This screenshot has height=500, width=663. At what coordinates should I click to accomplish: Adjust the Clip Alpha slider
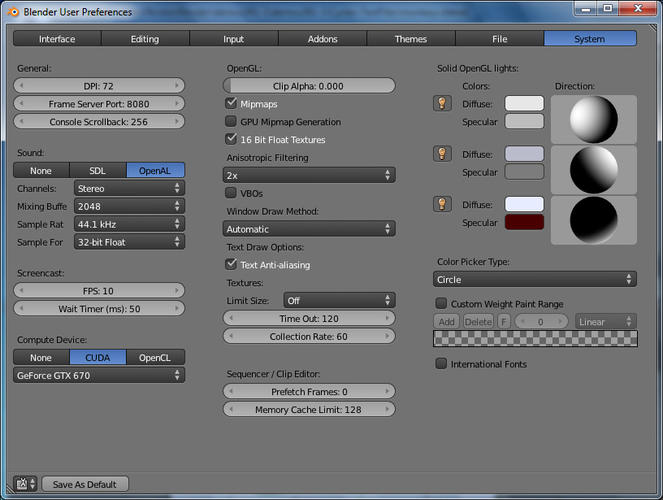(309, 86)
